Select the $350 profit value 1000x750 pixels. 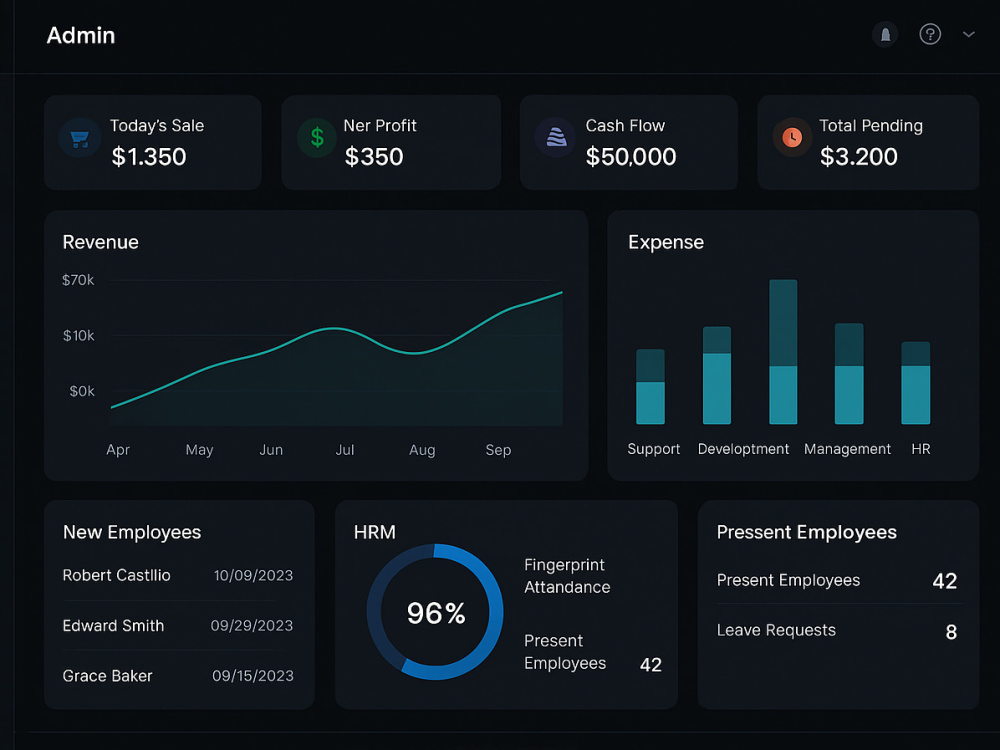[374, 157]
